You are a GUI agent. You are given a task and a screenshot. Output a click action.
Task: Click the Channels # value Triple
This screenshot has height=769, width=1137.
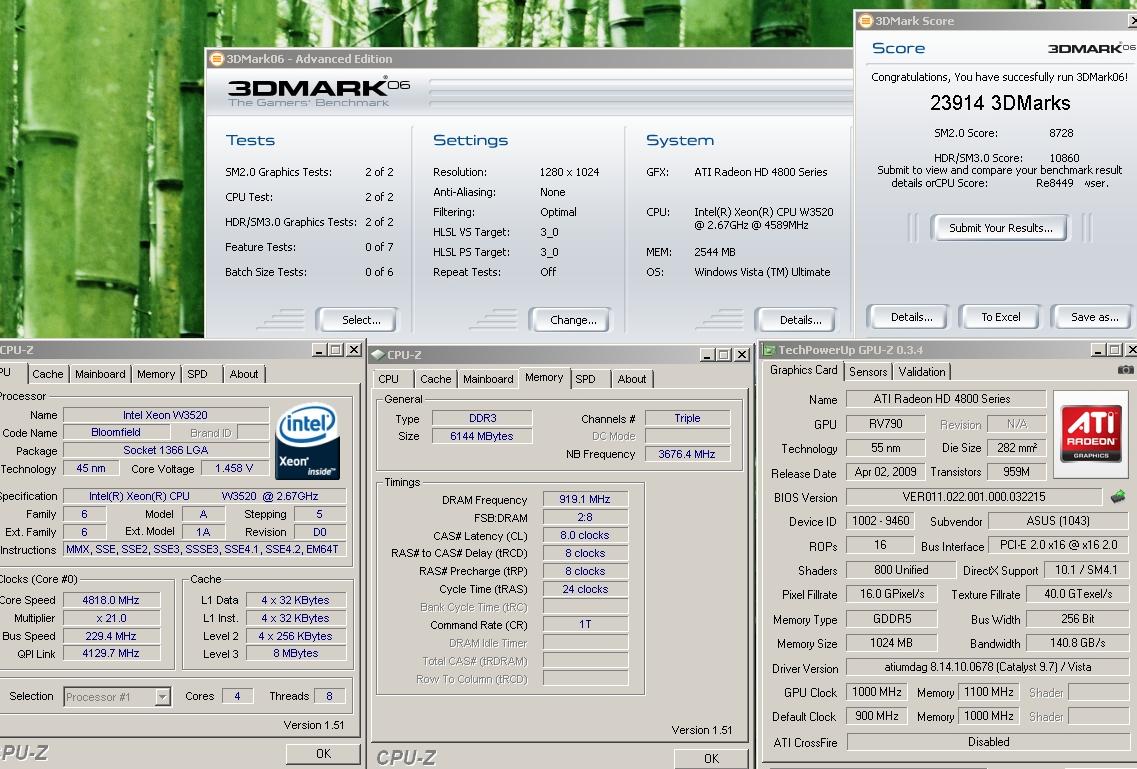pos(687,418)
